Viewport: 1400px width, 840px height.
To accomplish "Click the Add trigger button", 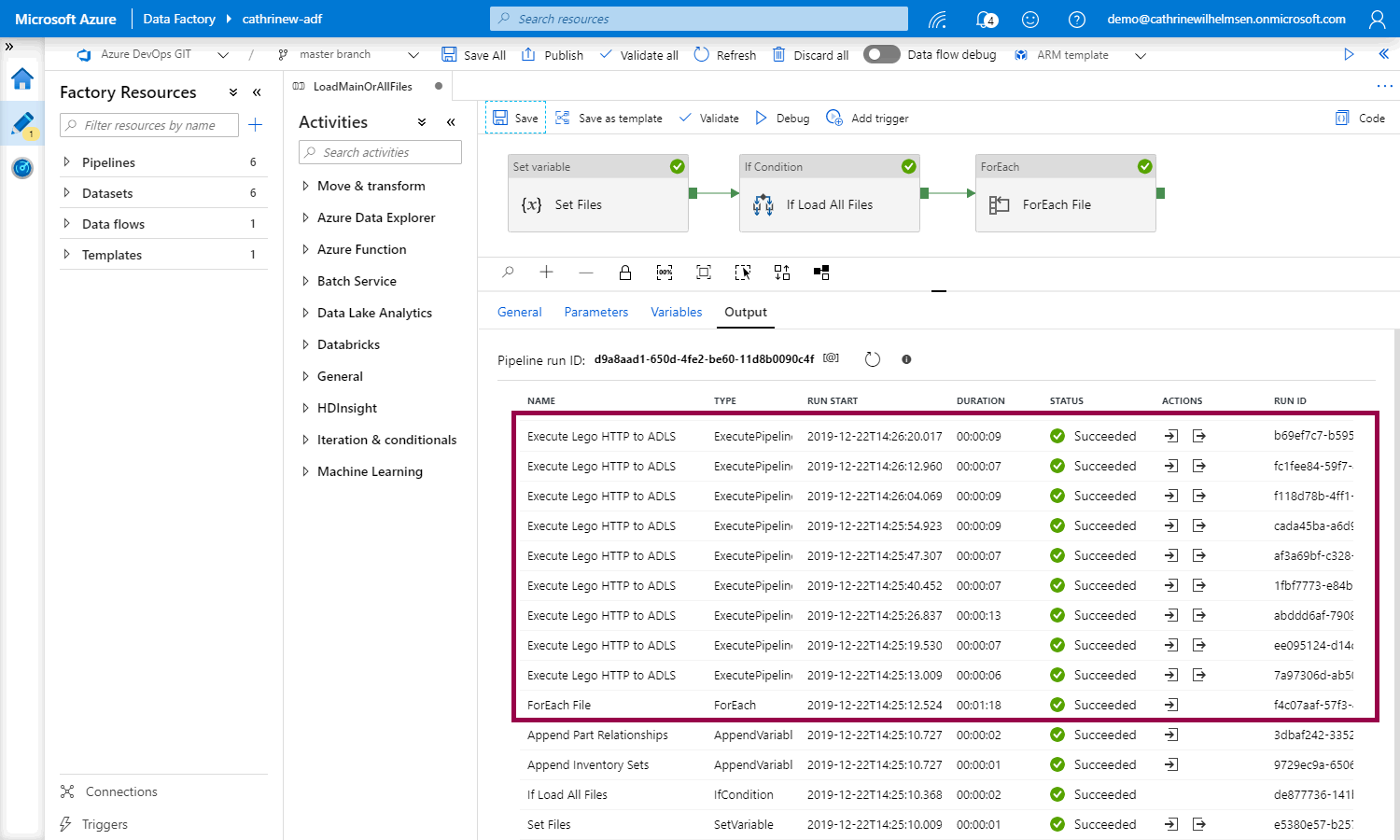I will point(868,119).
